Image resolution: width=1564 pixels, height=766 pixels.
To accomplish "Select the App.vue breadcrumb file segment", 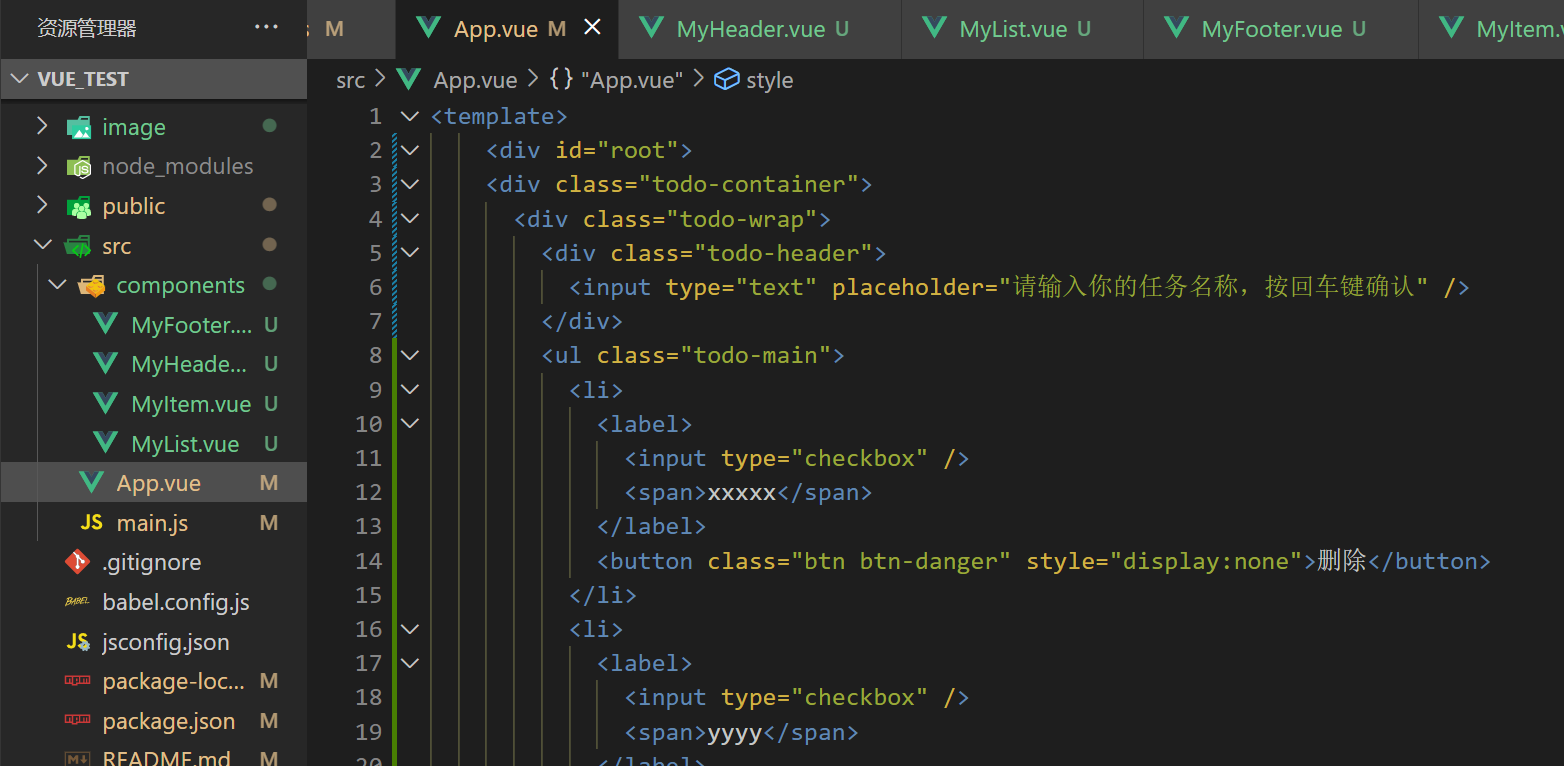I will (475, 80).
